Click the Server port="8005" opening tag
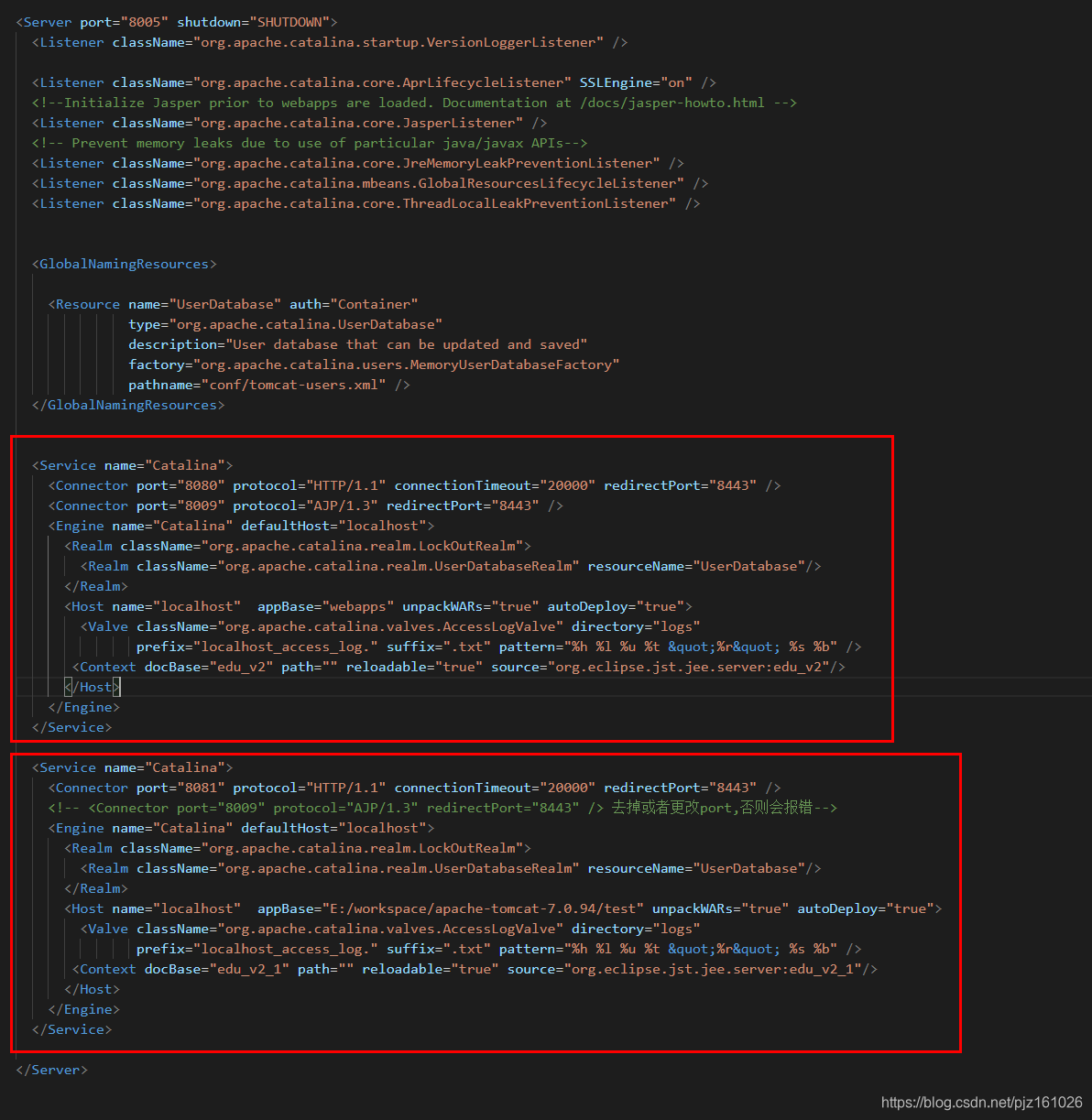 tap(177, 22)
